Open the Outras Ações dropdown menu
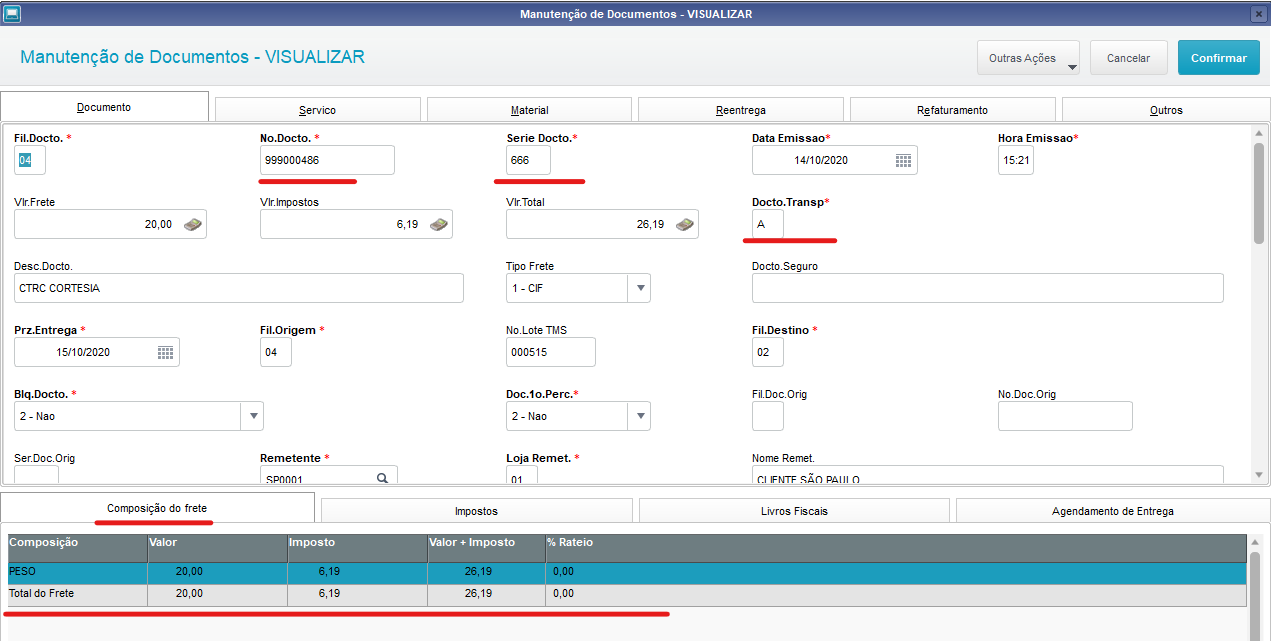1271x641 pixels. [1028, 58]
